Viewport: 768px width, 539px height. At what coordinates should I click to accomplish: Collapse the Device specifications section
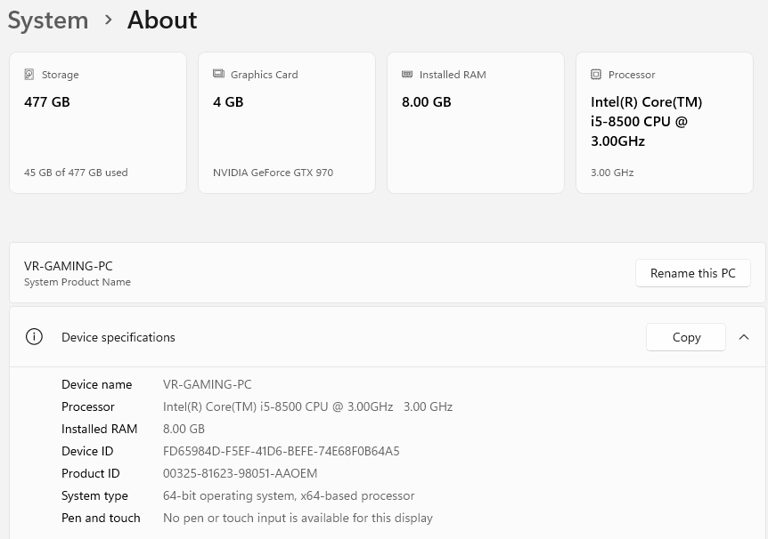click(x=744, y=337)
